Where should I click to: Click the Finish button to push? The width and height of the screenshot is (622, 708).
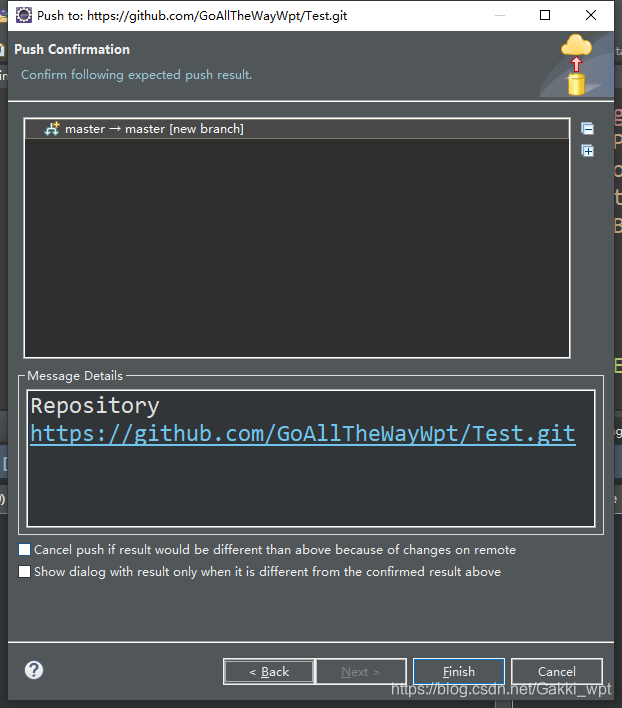click(459, 671)
